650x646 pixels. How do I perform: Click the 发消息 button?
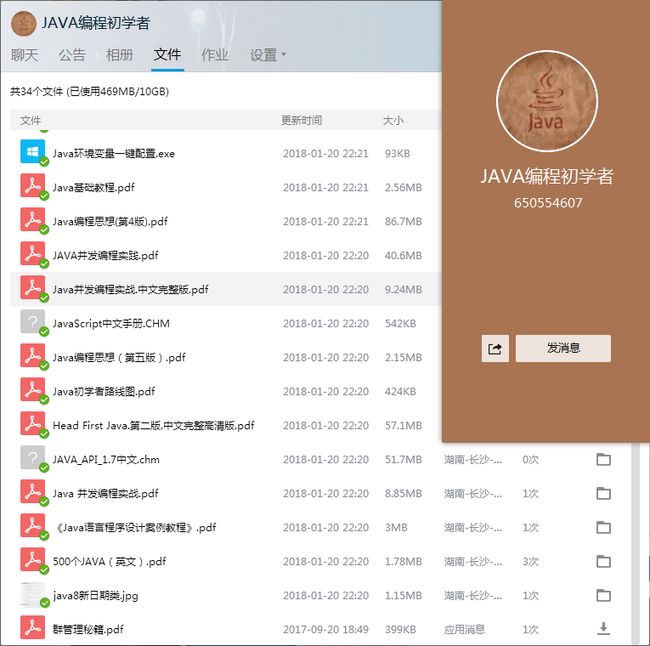click(x=563, y=348)
